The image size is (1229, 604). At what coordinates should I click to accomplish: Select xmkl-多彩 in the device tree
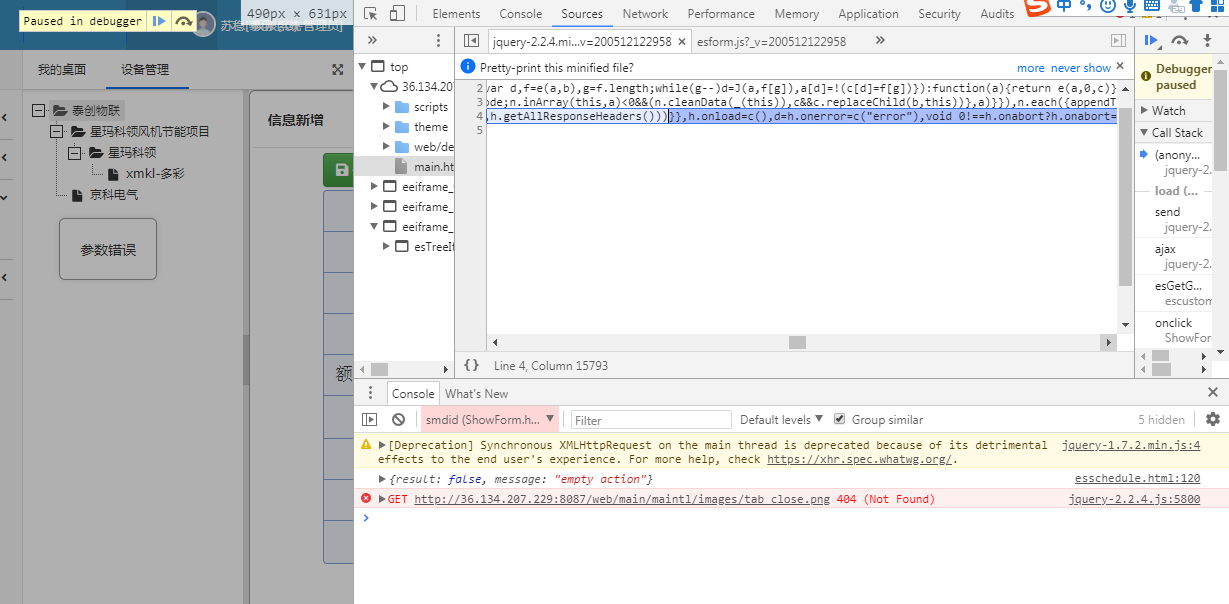[x=154, y=174]
